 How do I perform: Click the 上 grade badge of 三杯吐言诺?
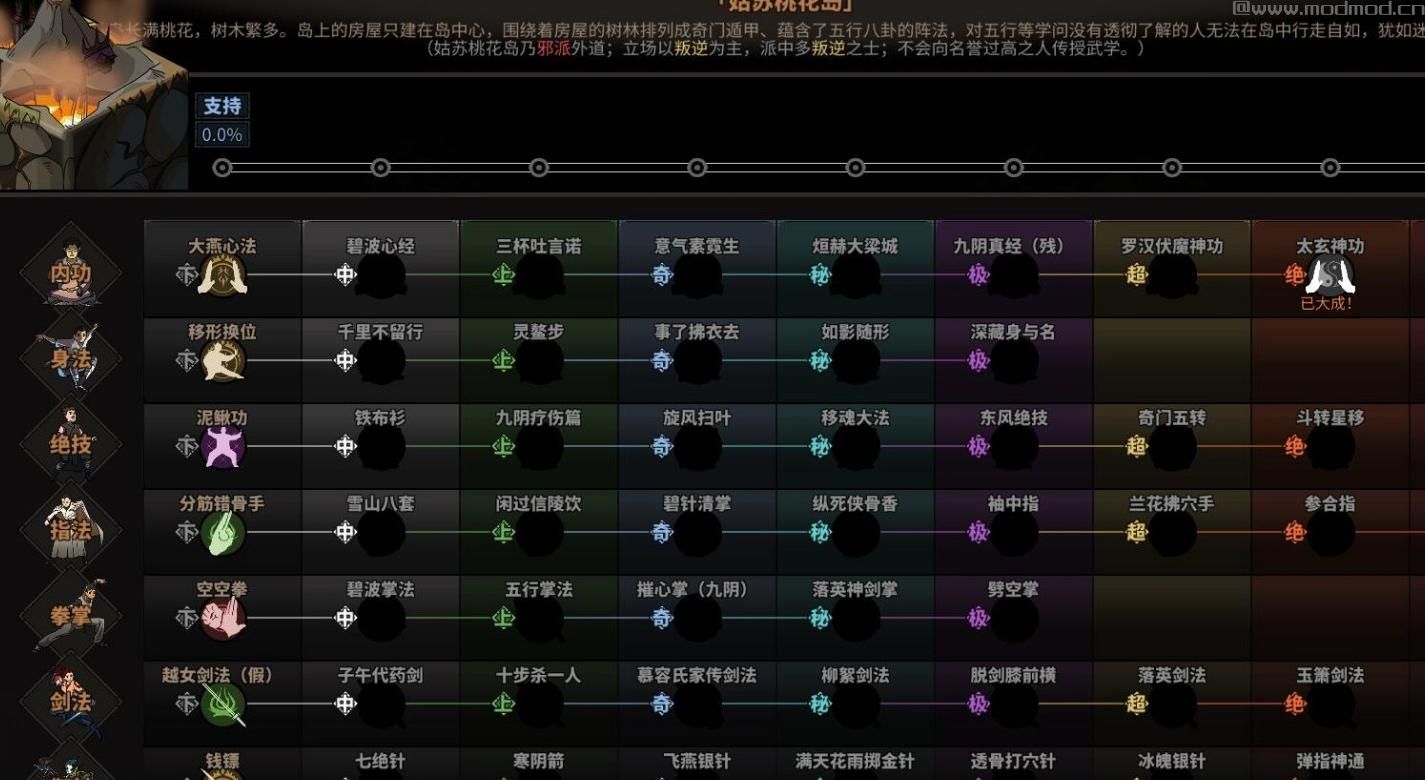click(x=503, y=274)
